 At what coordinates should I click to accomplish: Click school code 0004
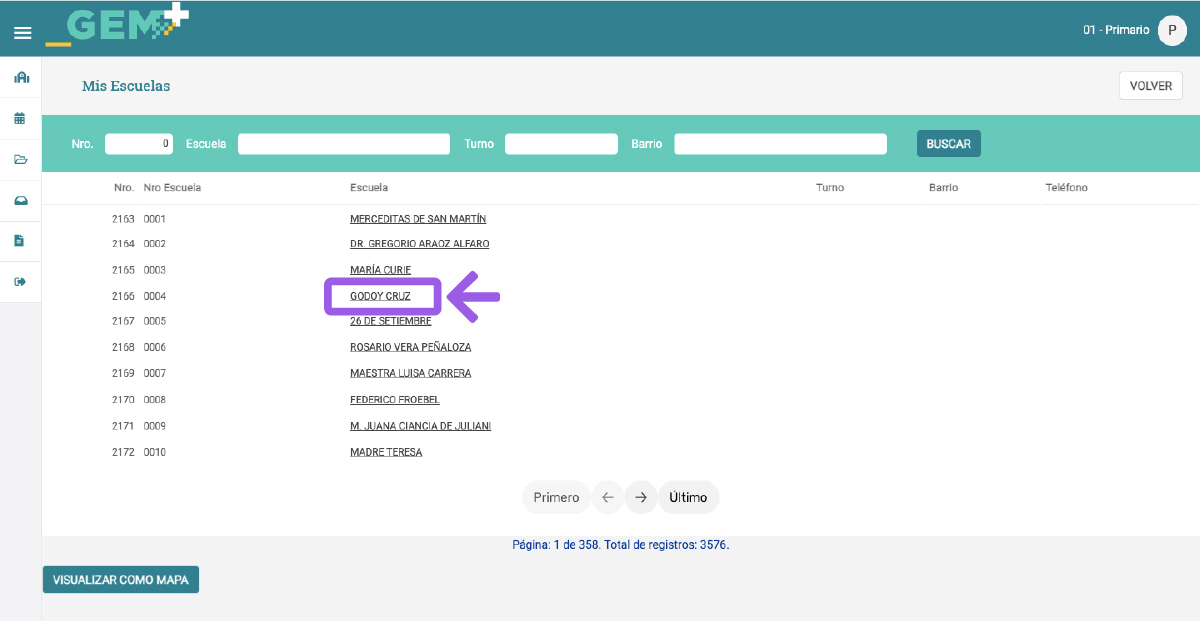point(155,296)
